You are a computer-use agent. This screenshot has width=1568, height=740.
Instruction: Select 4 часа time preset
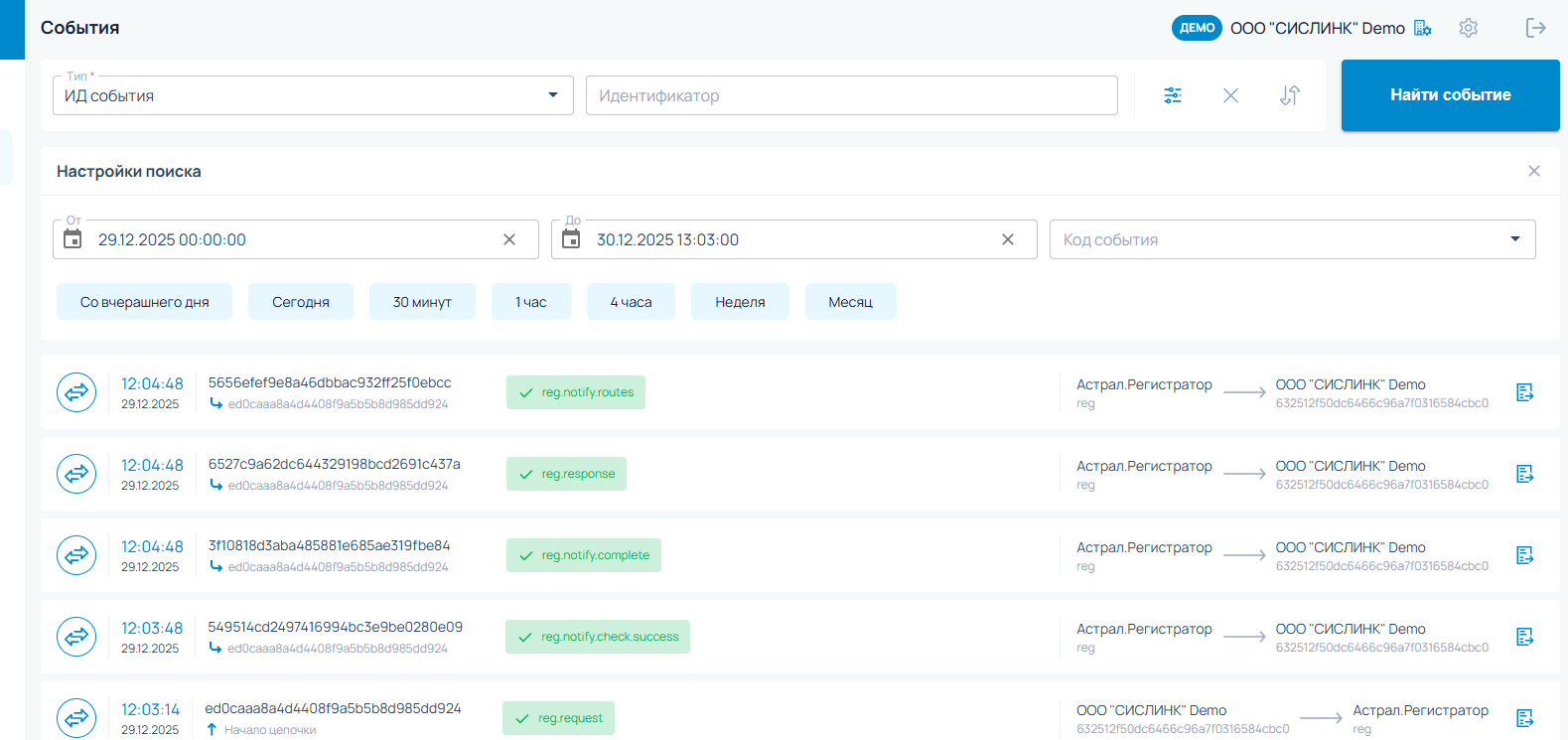pos(631,302)
